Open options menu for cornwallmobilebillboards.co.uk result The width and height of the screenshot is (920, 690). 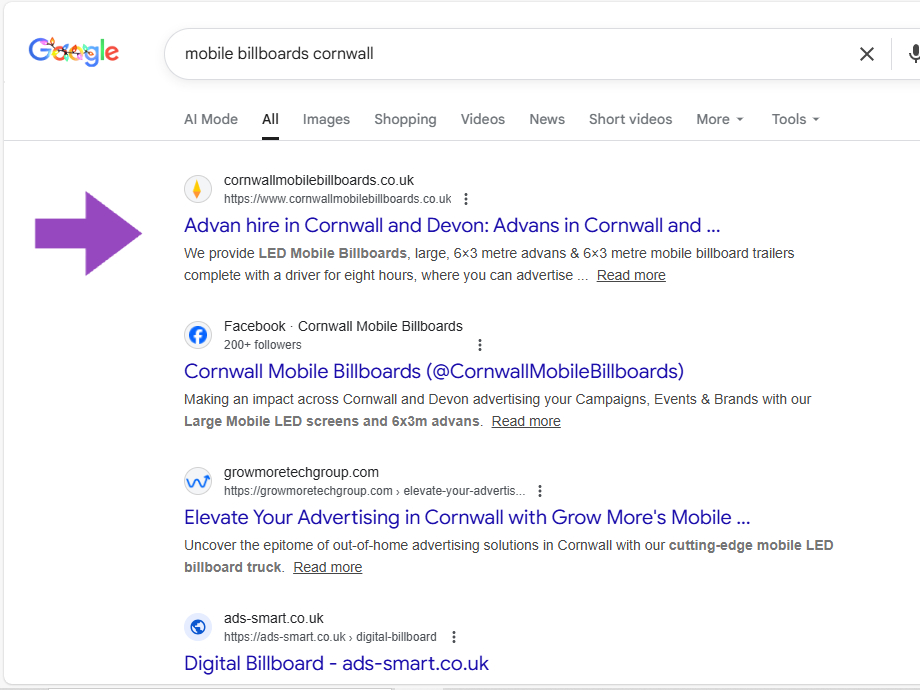click(466, 199)
